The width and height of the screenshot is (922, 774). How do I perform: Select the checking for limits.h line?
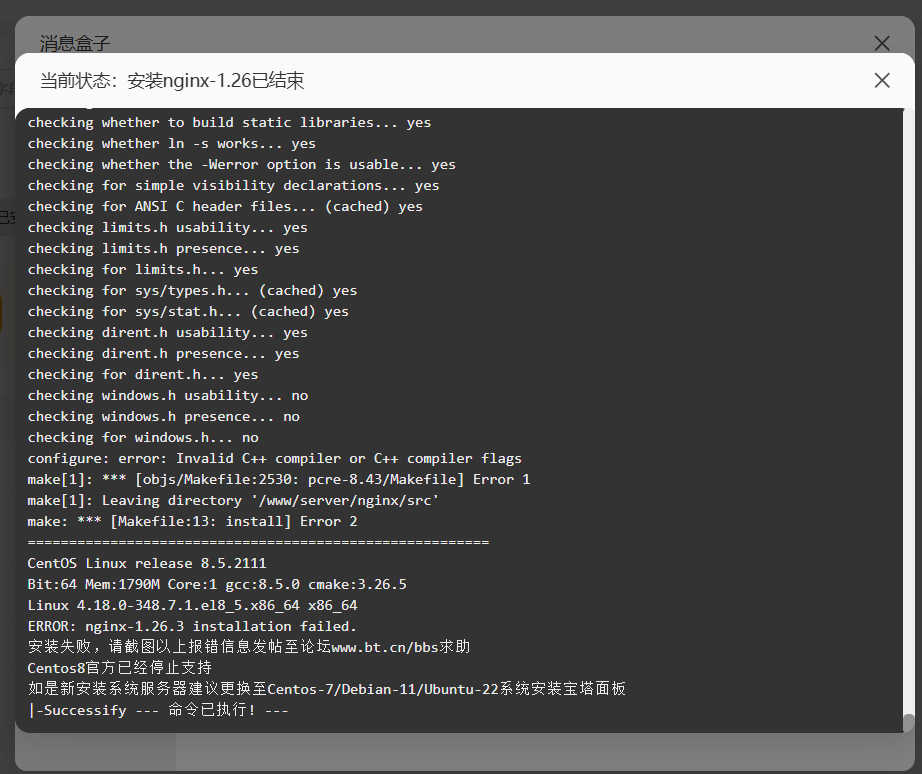point(142,269)
